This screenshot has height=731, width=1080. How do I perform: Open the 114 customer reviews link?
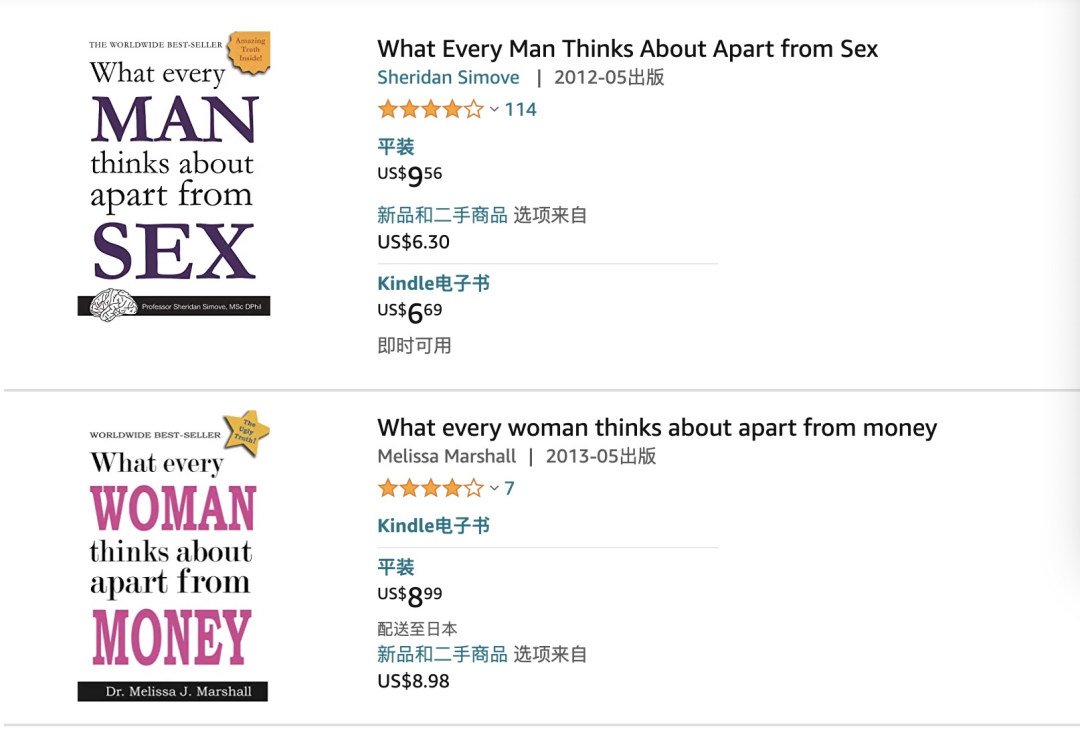coord(521,109)
